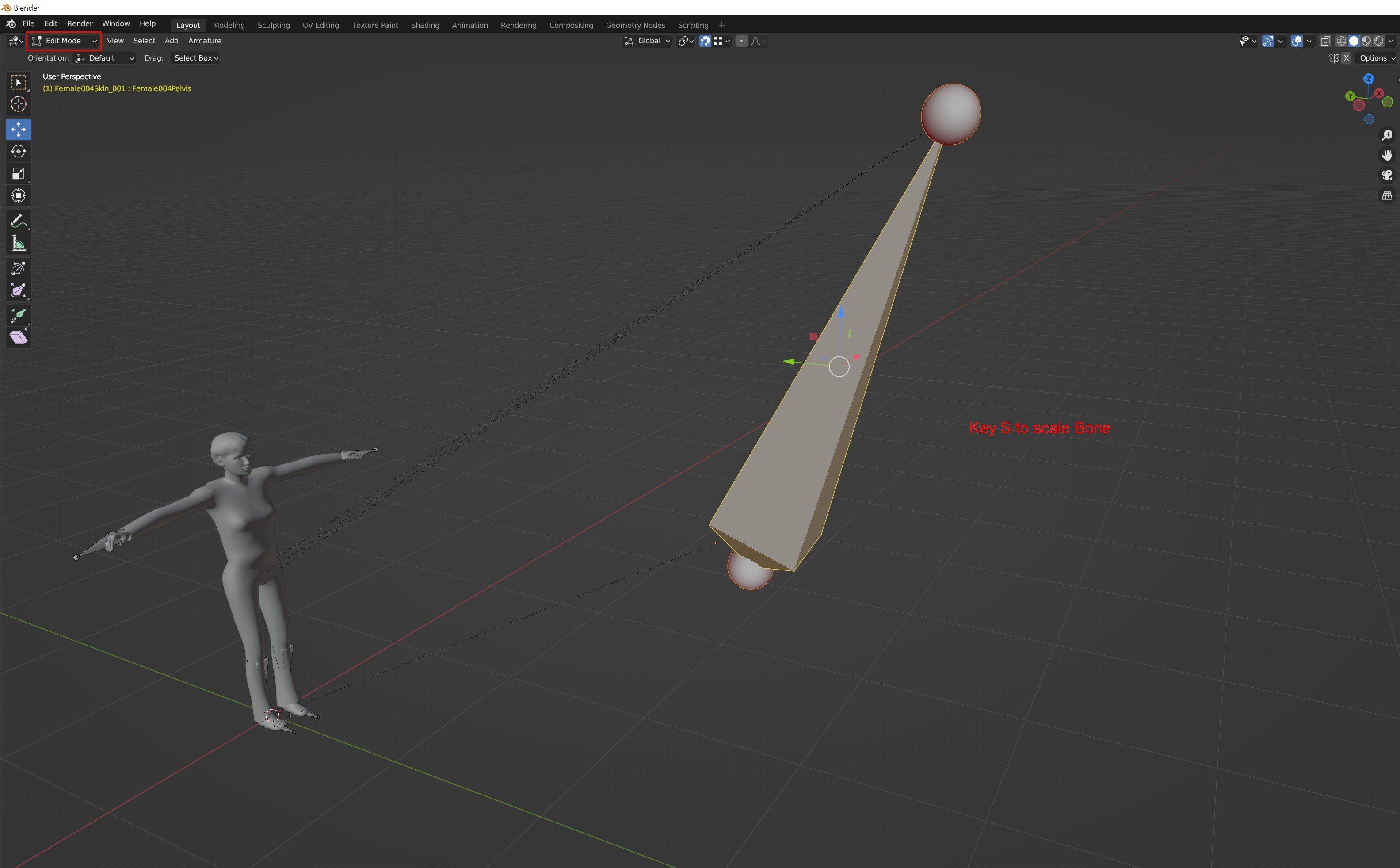The image size is (1400, 868).
Task: Open the Blender logo app menu
Action: click(11, 23)
